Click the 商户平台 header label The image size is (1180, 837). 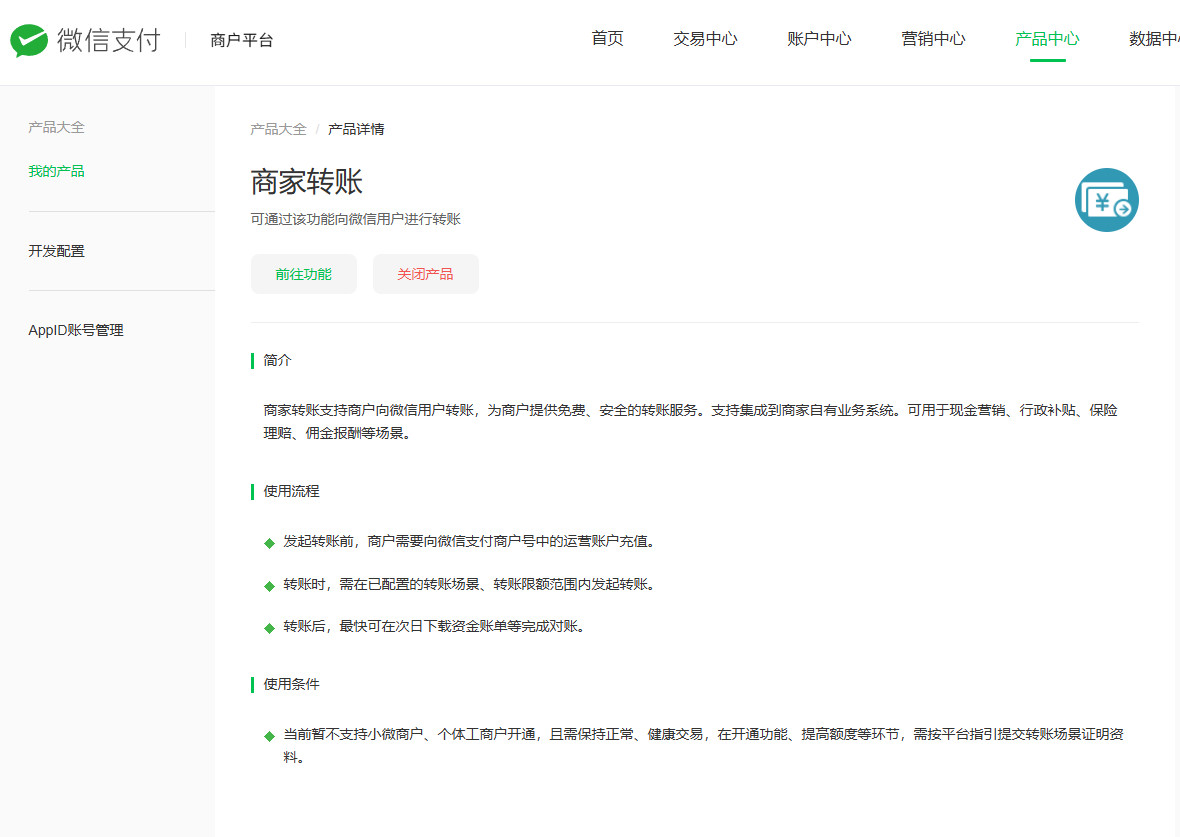coord(242,40)
